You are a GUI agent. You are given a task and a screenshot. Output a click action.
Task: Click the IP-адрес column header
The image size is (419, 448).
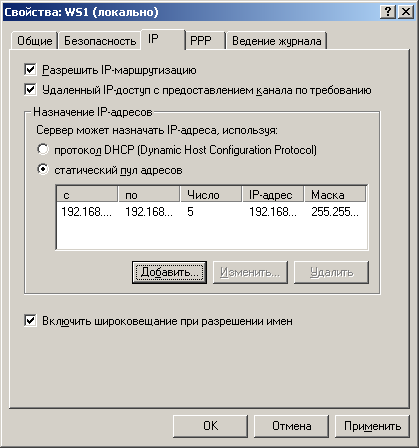pyautogui.click(x=273, y=194)
